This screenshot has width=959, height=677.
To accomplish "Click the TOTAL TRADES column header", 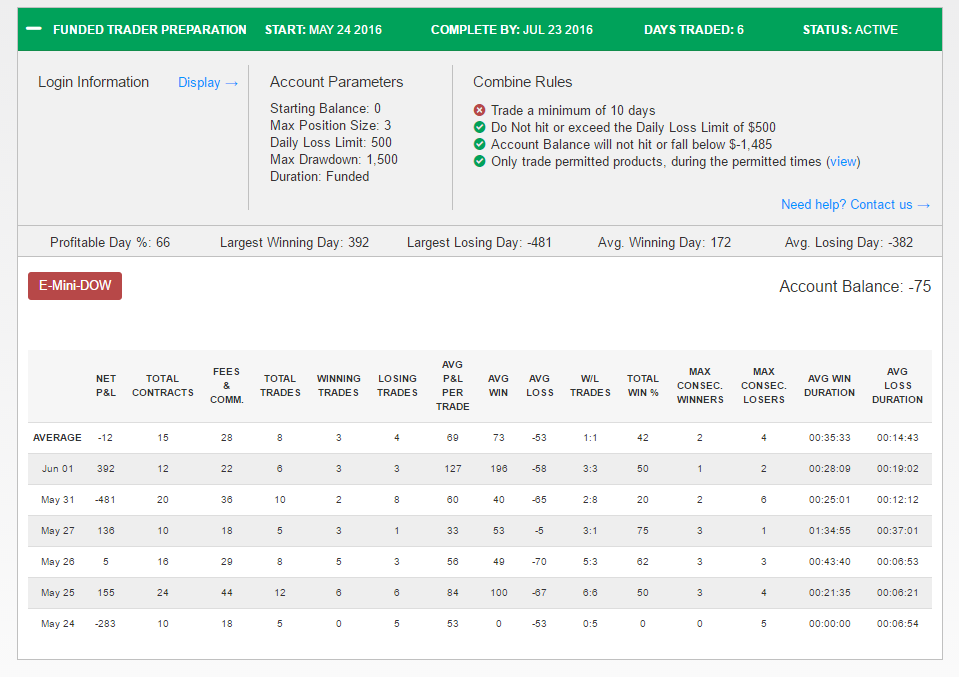I will point(280,385).
